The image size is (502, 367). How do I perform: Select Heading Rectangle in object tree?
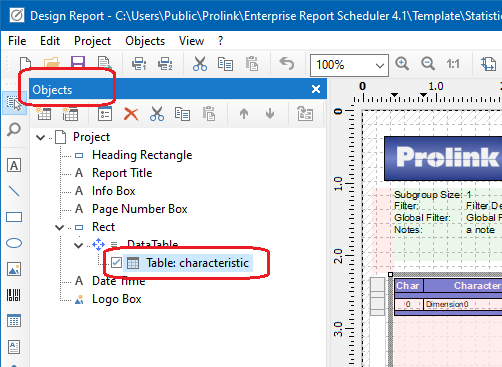tap(142, 155)
